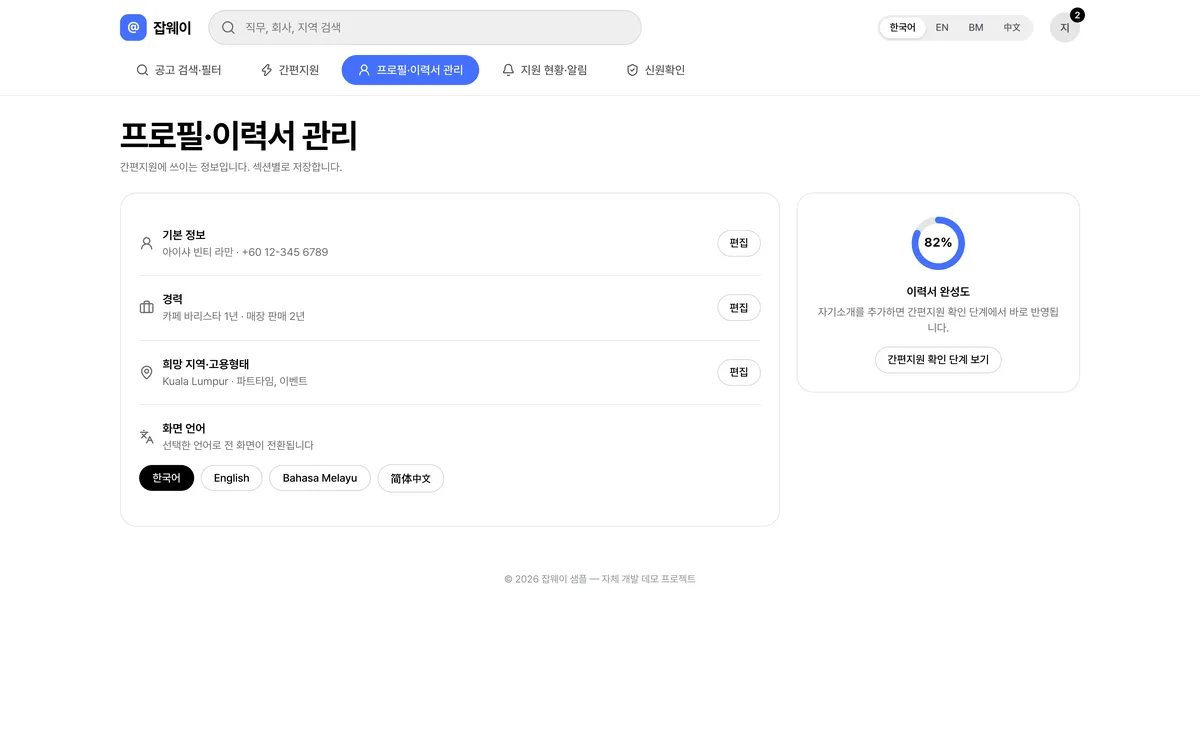Image resolution: width=1200 pixels, height=750 pixels.
Task: Edit the 경력 section
Action: (x=739, y=307)
